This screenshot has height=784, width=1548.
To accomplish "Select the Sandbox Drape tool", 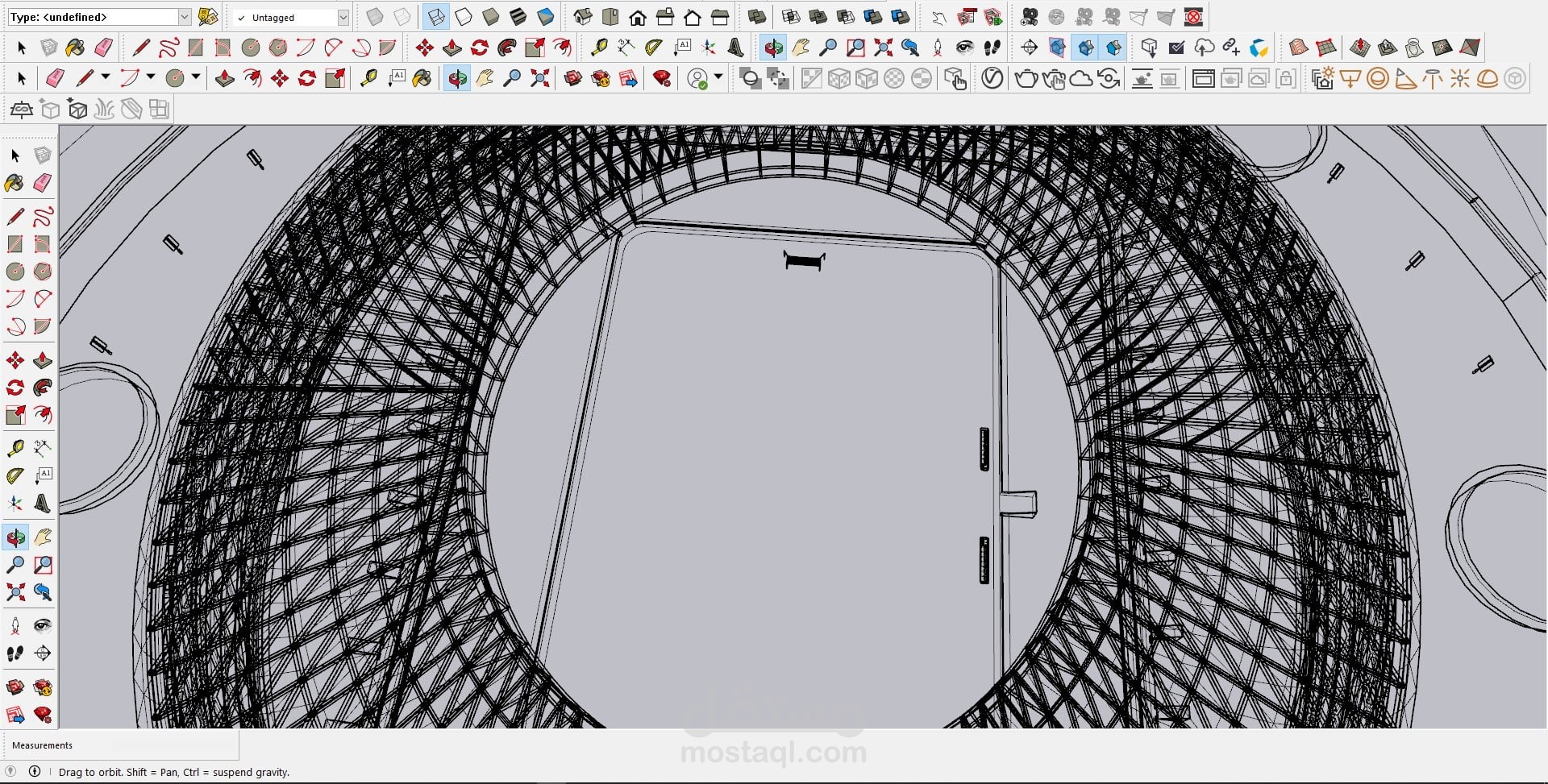I will coord(1415,48).
